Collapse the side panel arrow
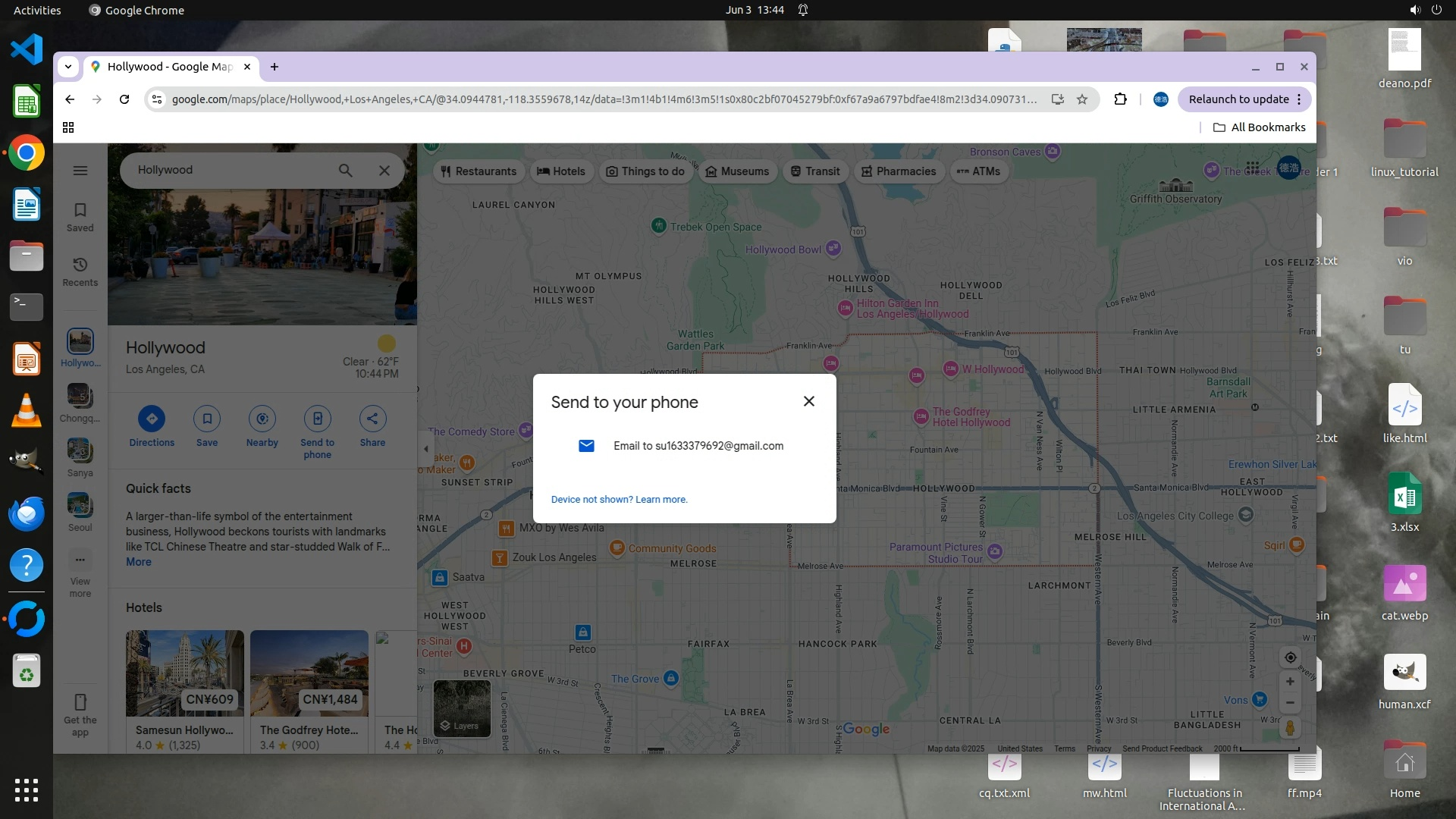This screenshot has width=1456, height=819. click(426, 449)
